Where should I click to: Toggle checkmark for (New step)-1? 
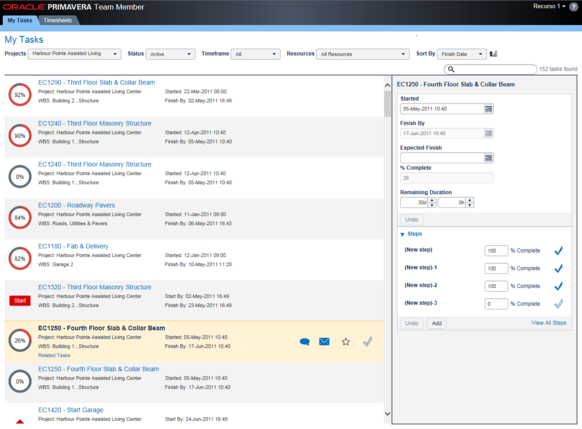pyautogui.click(x=559, y=268)
